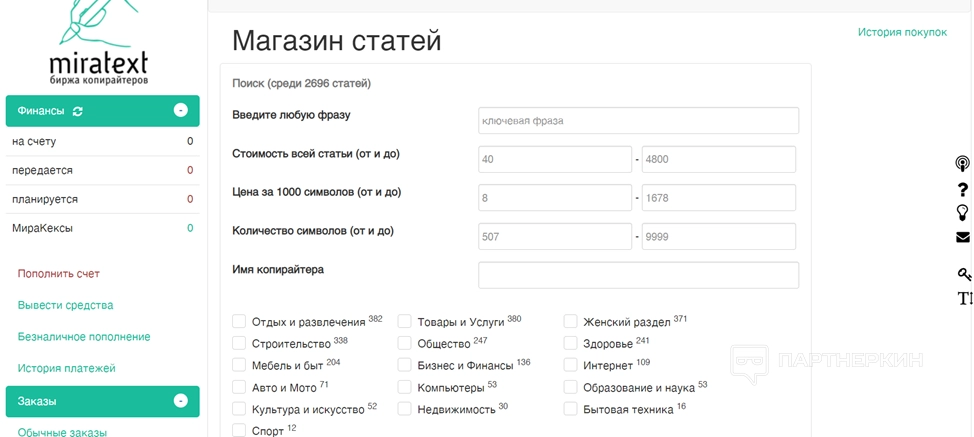Click the lightbulb idea icon
Screen dimensions: 974x437
click(x=962, y=212)
